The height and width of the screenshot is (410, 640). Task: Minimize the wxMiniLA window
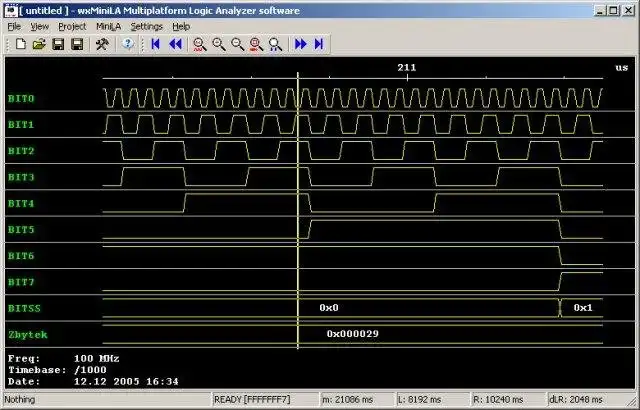coord(600,11)
